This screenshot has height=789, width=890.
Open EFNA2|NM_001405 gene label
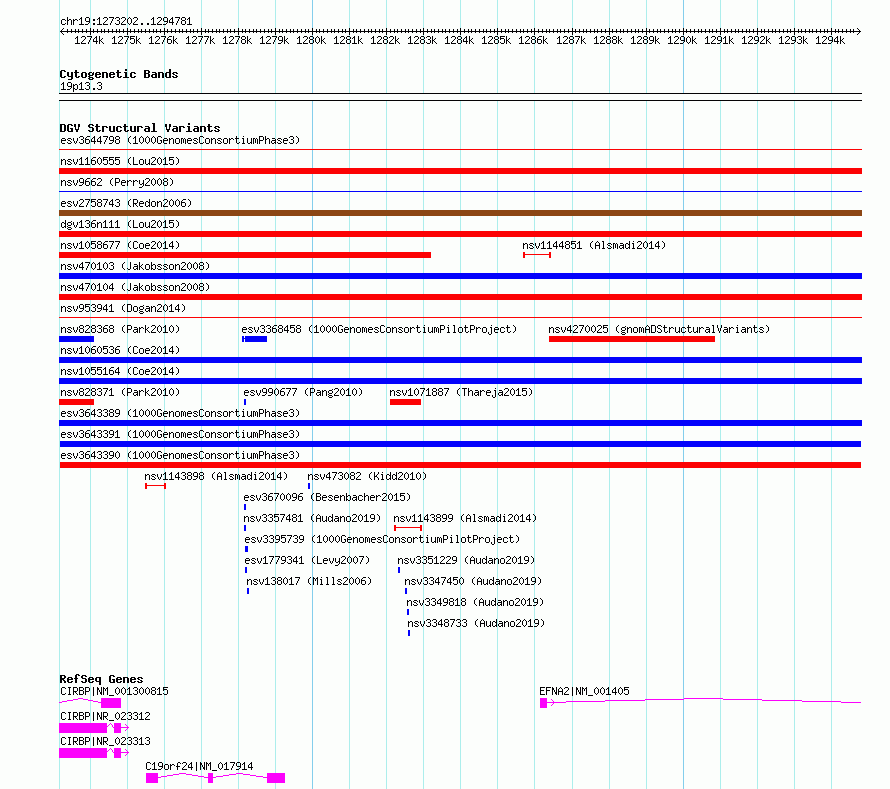click(585, 691)
